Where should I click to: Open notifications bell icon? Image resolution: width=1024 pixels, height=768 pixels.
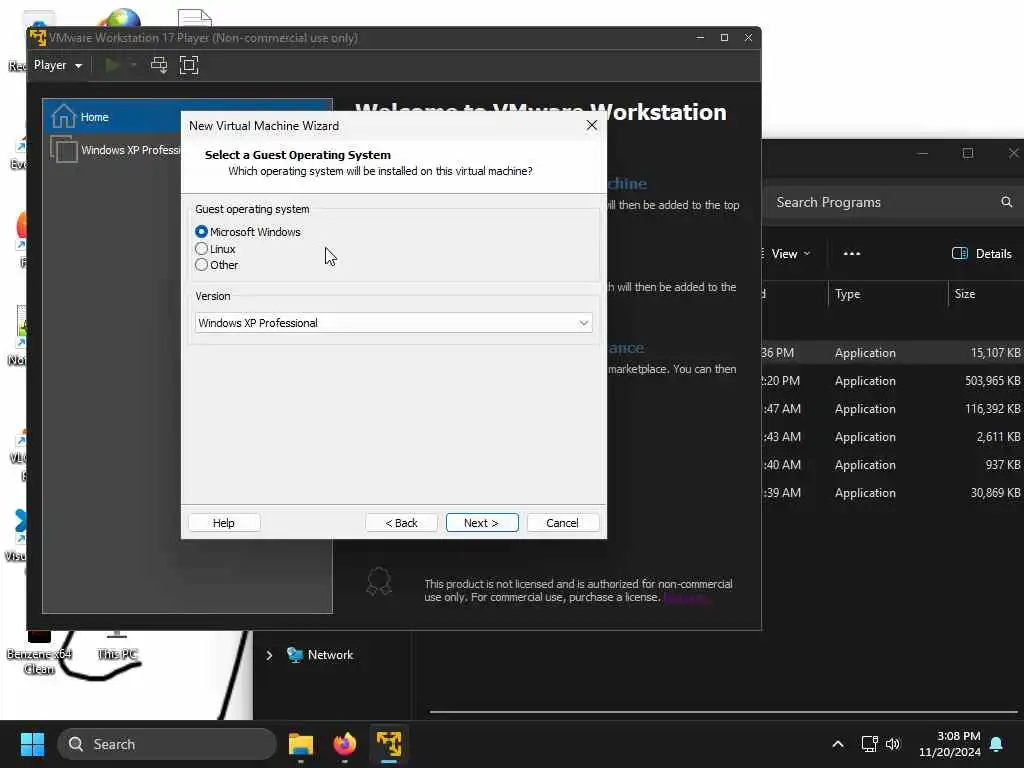[x=997, y=744]
